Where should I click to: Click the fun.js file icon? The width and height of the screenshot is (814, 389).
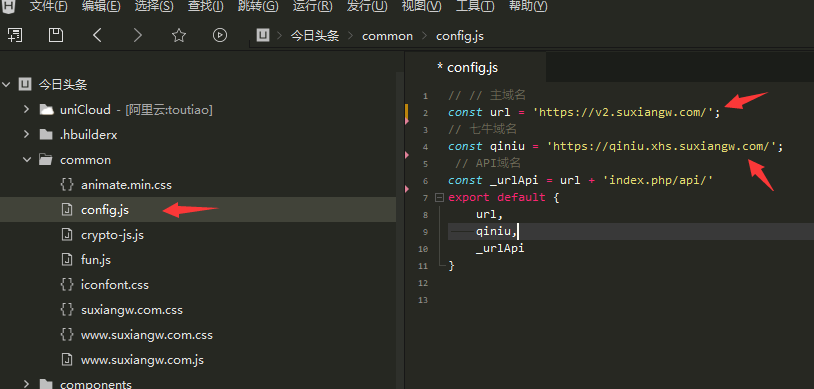[x=67, y=260]
